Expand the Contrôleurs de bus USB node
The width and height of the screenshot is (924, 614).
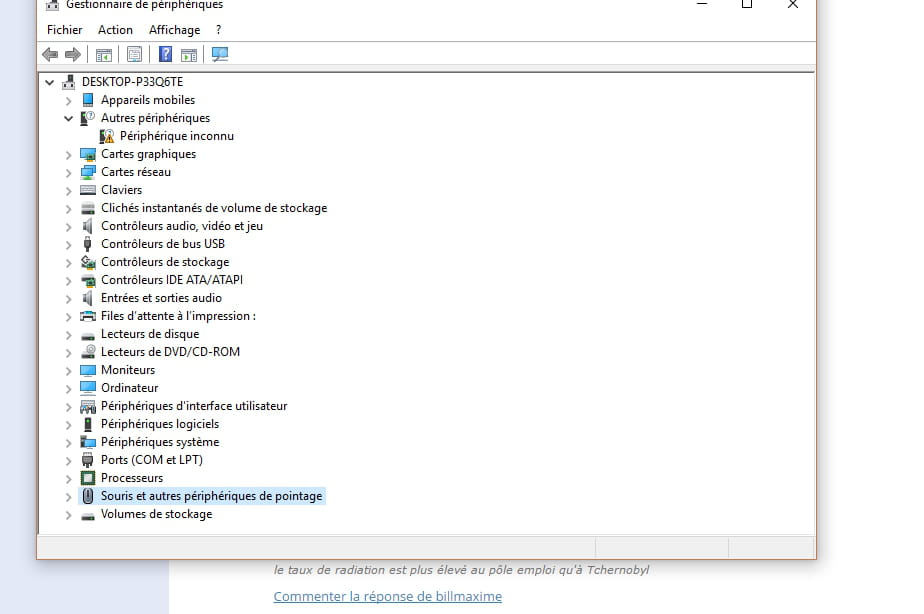point(68,245)
